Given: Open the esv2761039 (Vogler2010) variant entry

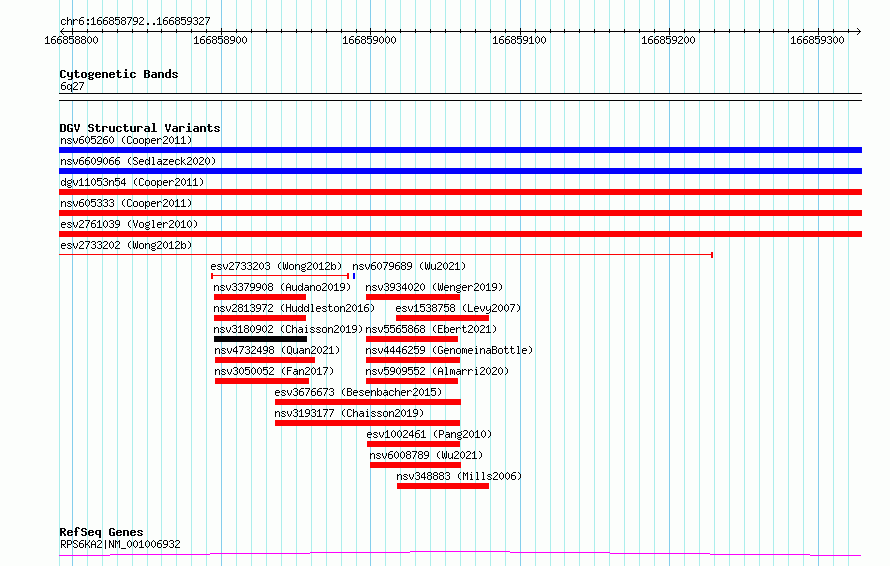Looking at the screenshot, I should click(129, 224).
